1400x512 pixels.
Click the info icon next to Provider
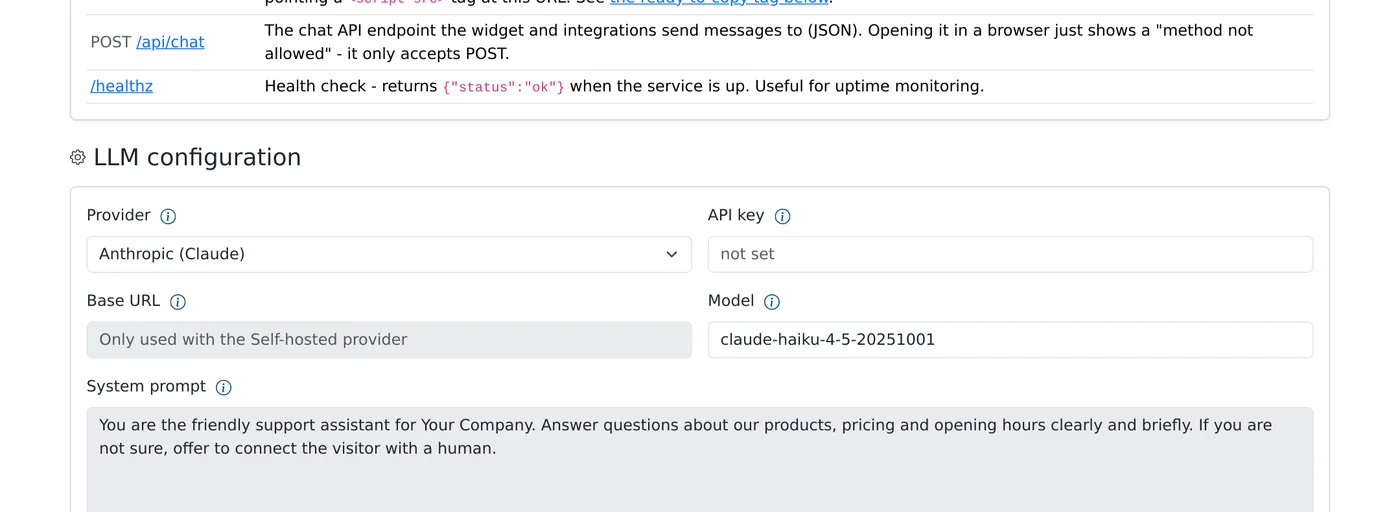click(168, 216)
